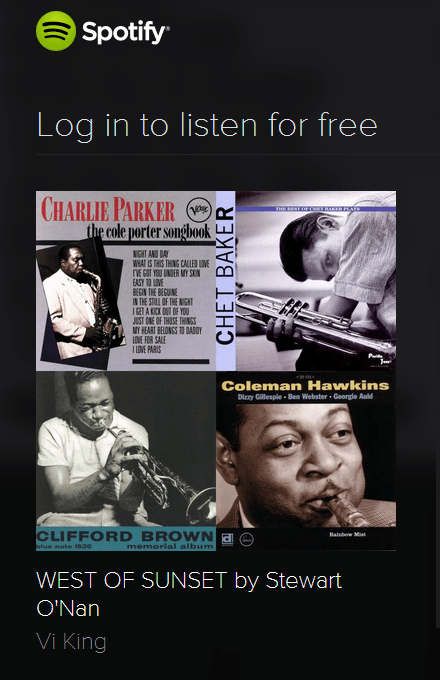Open playlist 'WEST OF SUNSET by Stewart O'Nan'
The width and height of the screenshot is (440, 680).
click(x=189, y=594)
